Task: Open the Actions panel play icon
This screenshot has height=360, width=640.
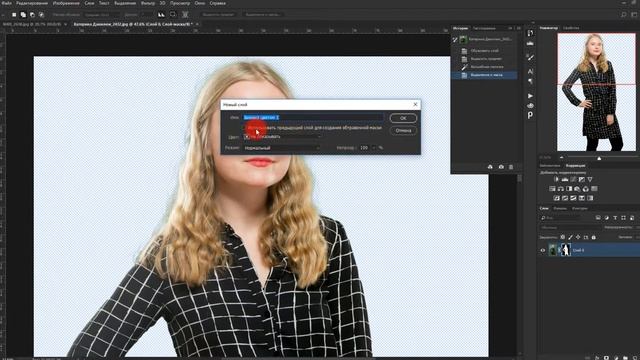Action: pos(530,96)
